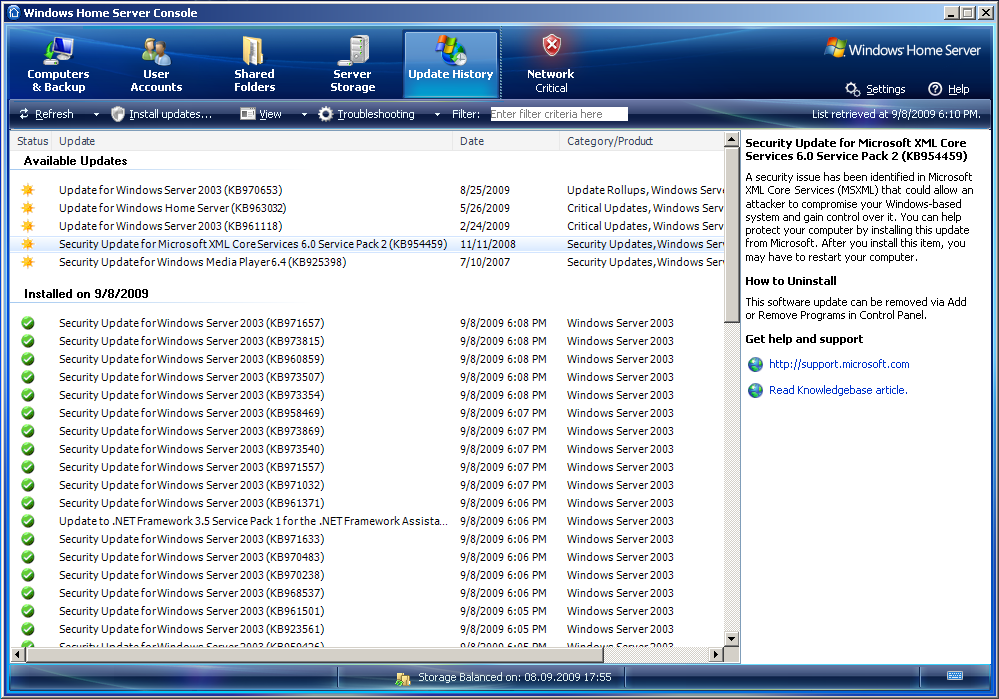
Task: Expand the Troubleshooting dropdown arrow
Action: click(437, 115)
